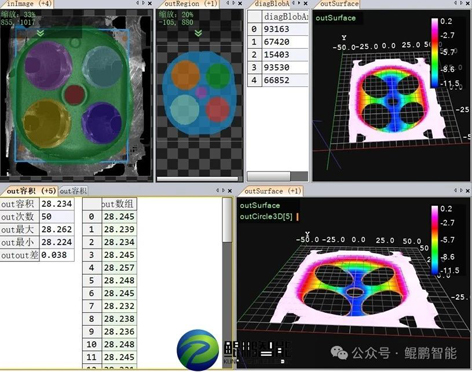Click the diagBlobArea horizontal scrollbar thumb
The height and width of the screenshot is (372, 472).
pos(269,176)
